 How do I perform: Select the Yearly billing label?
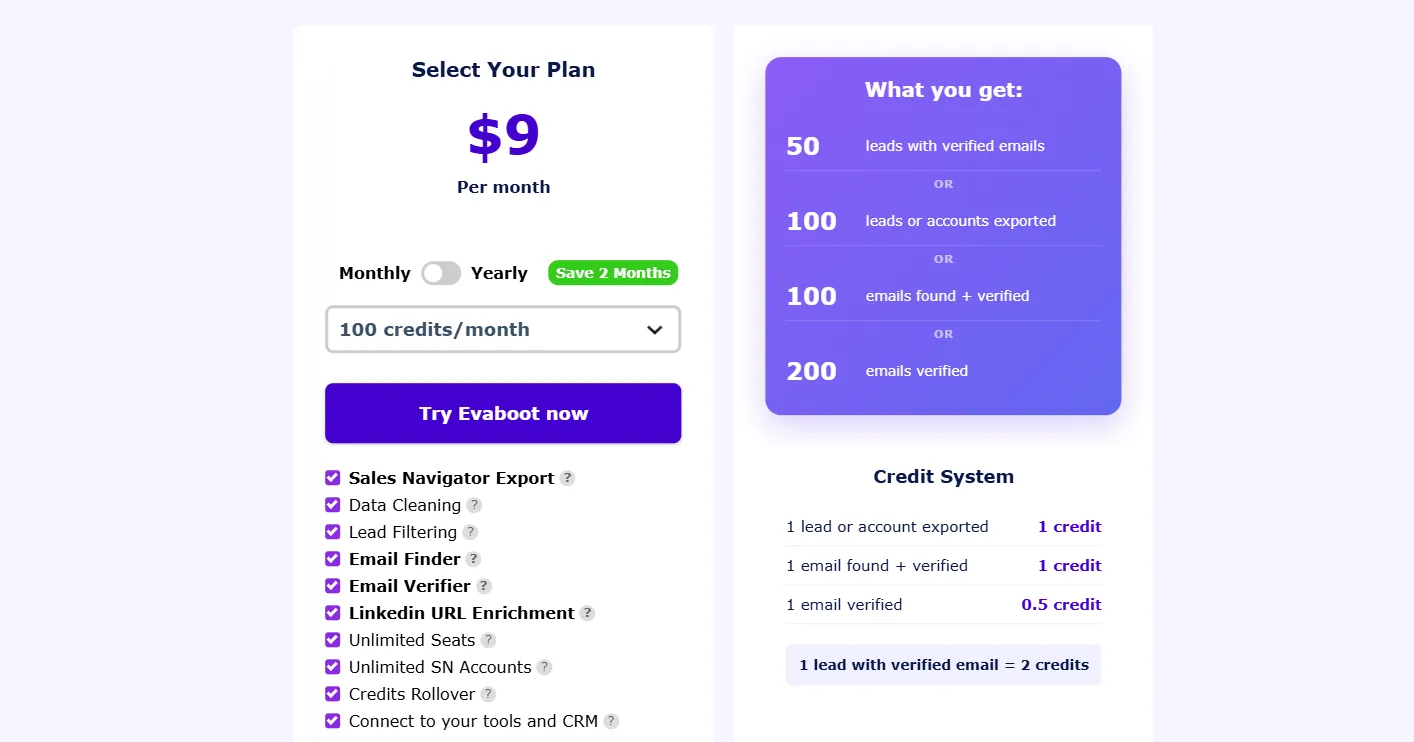click(499, 273)
